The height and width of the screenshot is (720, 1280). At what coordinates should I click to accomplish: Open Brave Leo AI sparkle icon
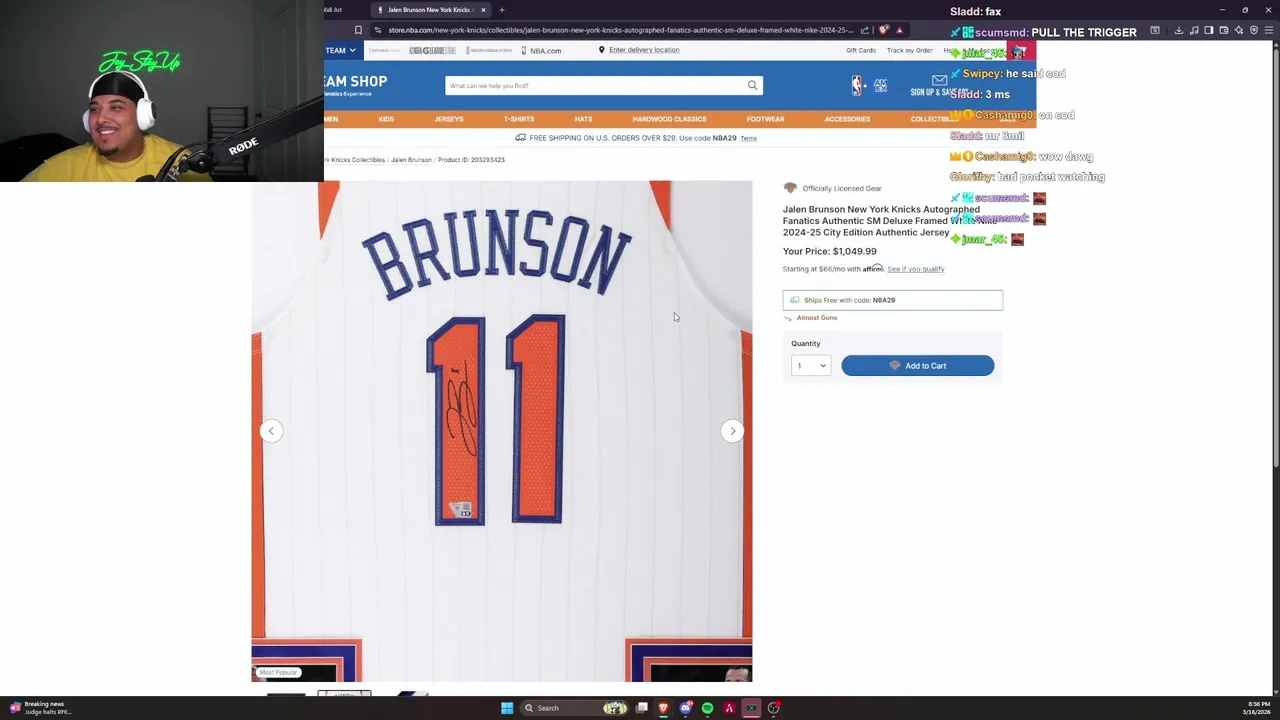point(1239,30)
